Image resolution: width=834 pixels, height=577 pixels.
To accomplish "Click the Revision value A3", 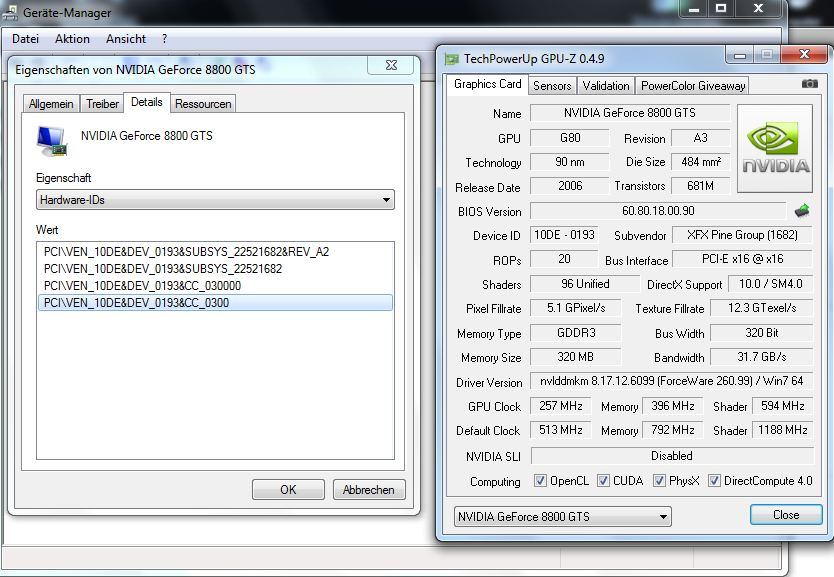I will [700, 138].
